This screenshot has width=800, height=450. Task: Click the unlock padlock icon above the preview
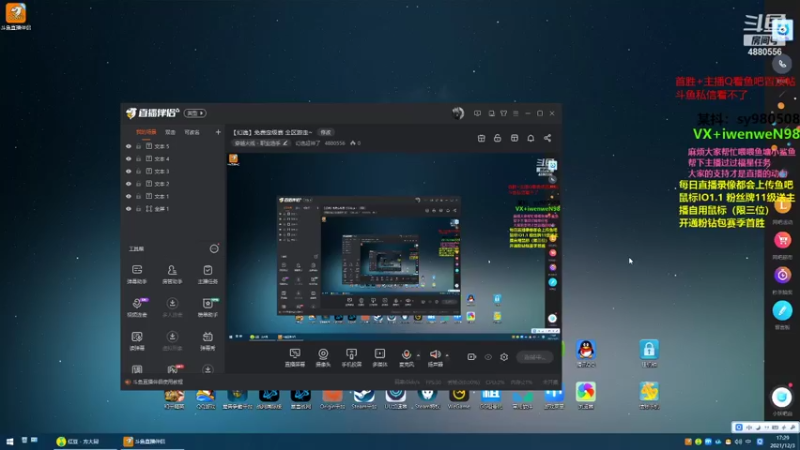[x=497, y=138]
